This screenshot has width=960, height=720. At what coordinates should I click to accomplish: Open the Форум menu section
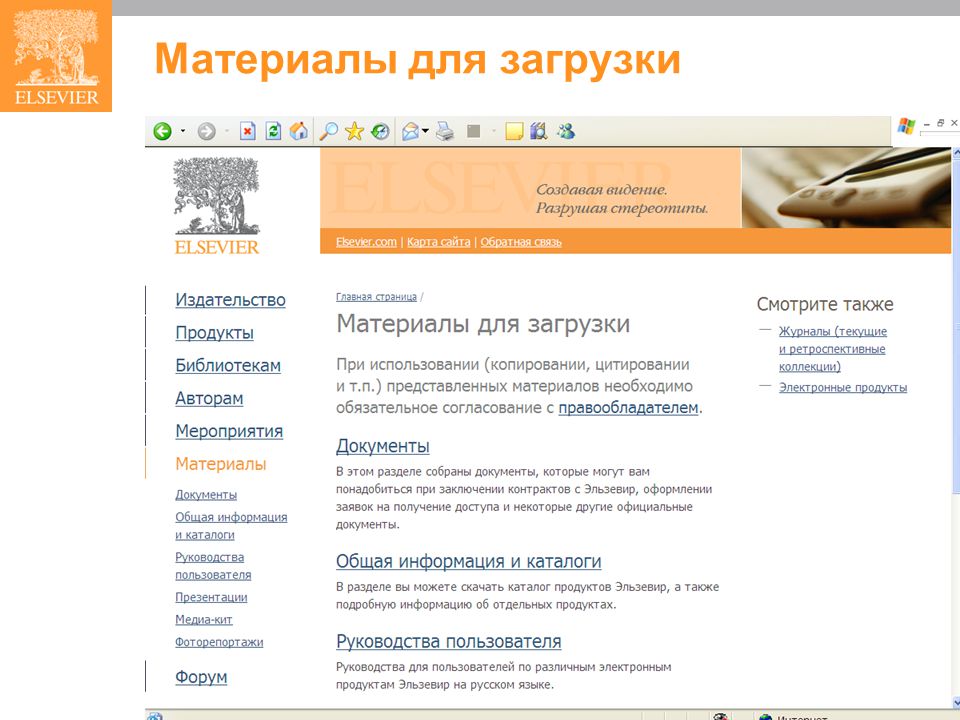point(201,677)
